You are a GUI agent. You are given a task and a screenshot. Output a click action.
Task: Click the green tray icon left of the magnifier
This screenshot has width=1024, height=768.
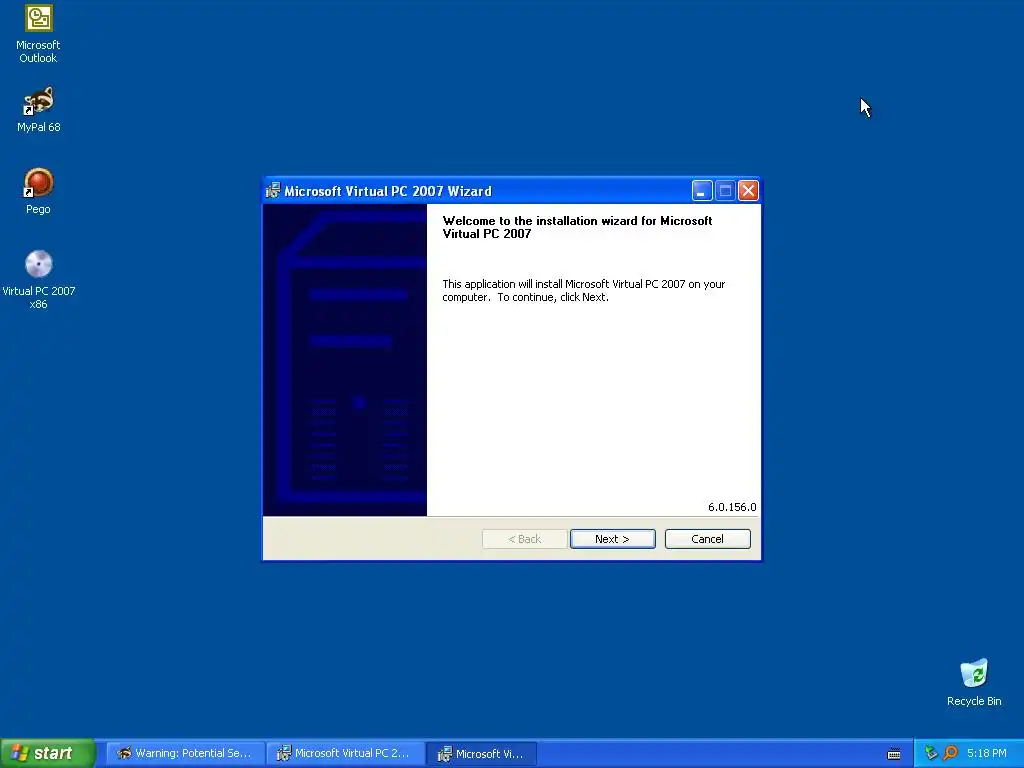(931, 753)
